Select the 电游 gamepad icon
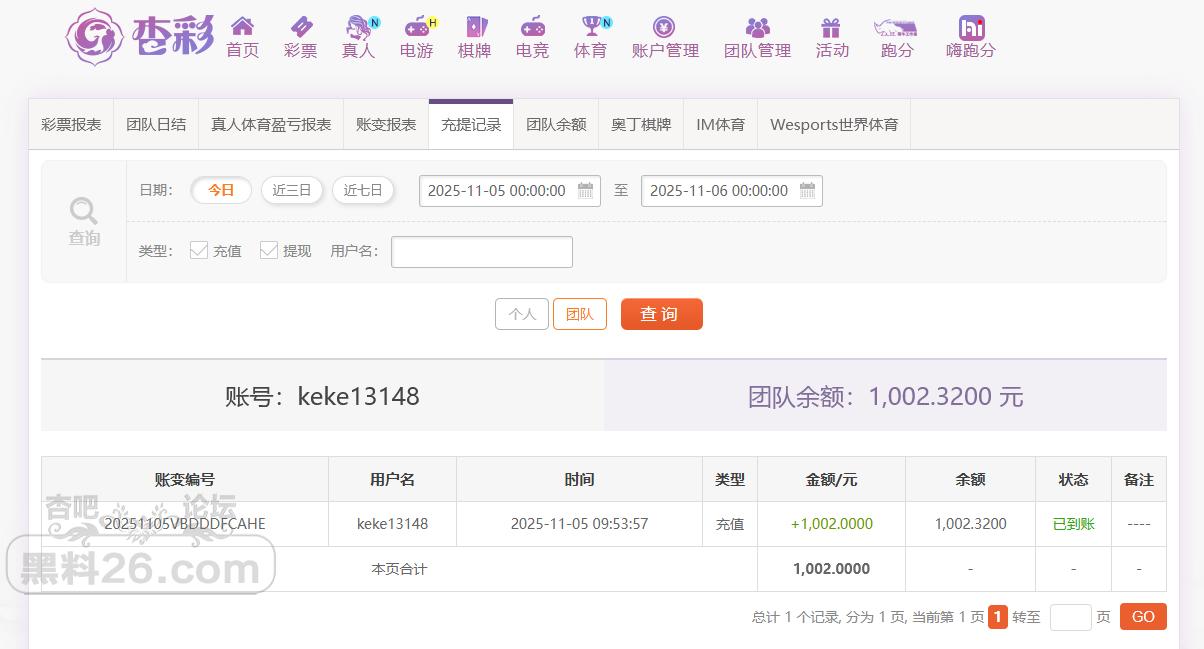The image size is (1204, 649). (x=416, y=27)
